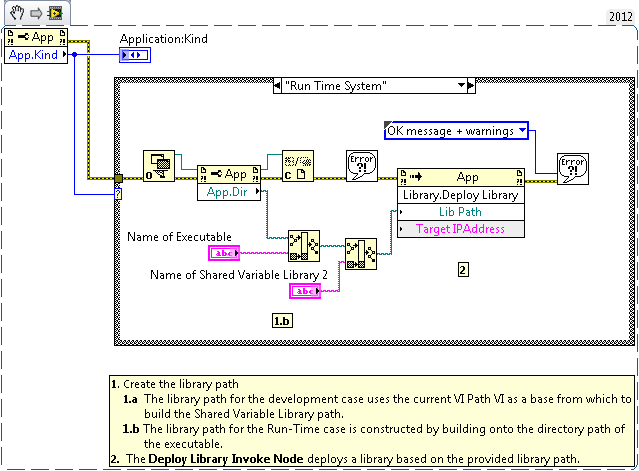Click the error handler outside the case structure
Screen dimensions: 639x471
(573, 167)
